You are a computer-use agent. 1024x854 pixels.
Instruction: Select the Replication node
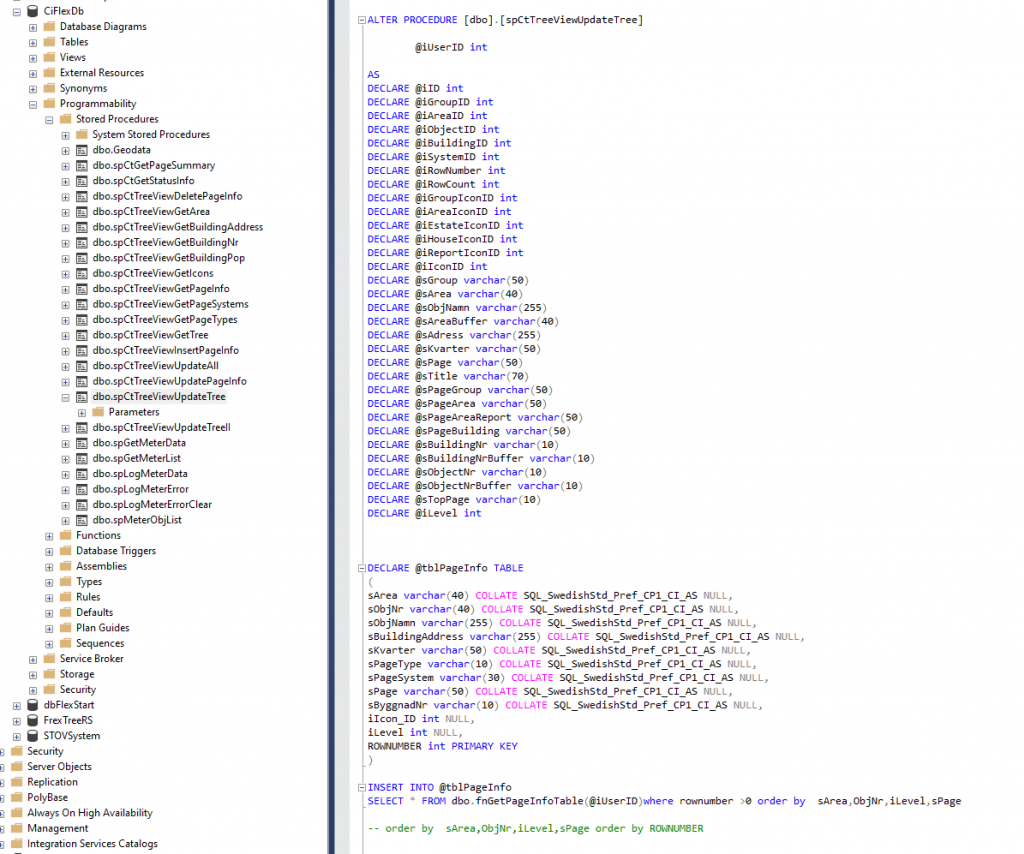click(52, 782)
